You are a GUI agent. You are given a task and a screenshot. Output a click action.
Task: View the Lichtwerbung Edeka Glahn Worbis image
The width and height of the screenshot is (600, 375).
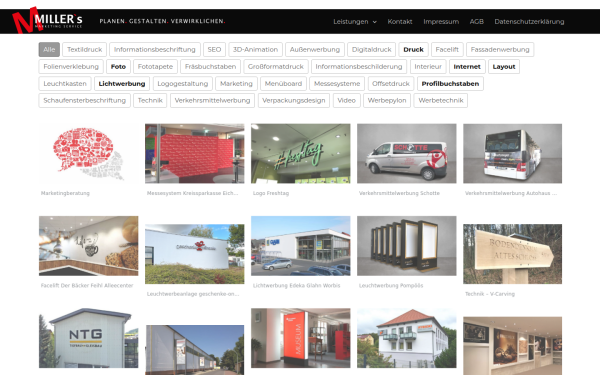pyautogui.click(x=300, y=246)
